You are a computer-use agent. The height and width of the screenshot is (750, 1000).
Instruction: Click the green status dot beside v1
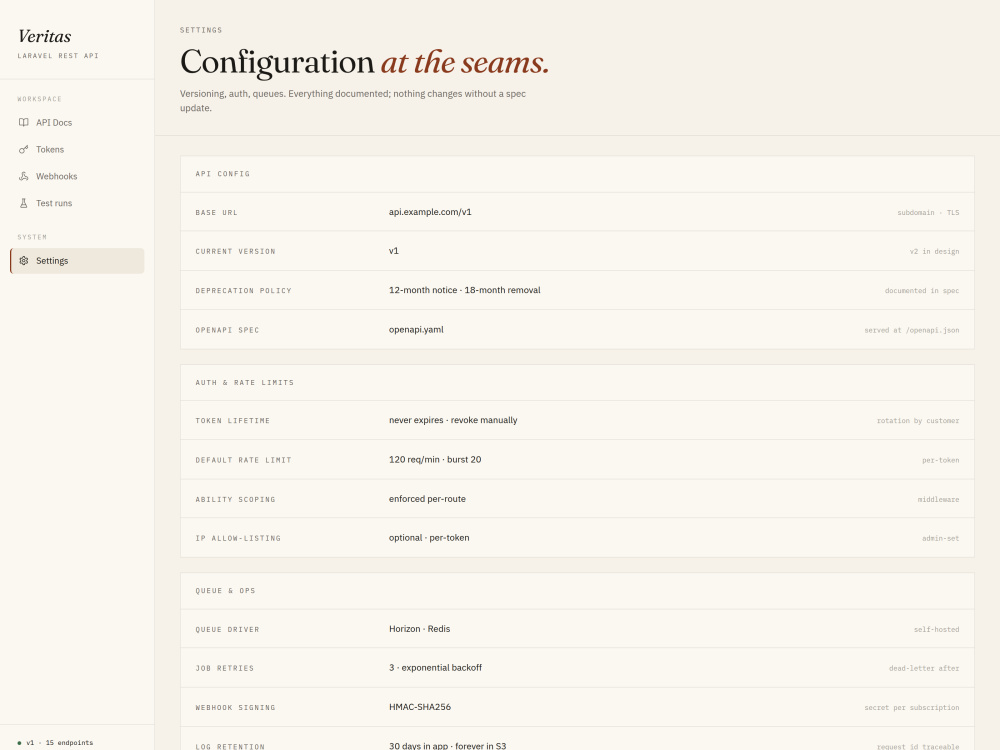[19, 743]
